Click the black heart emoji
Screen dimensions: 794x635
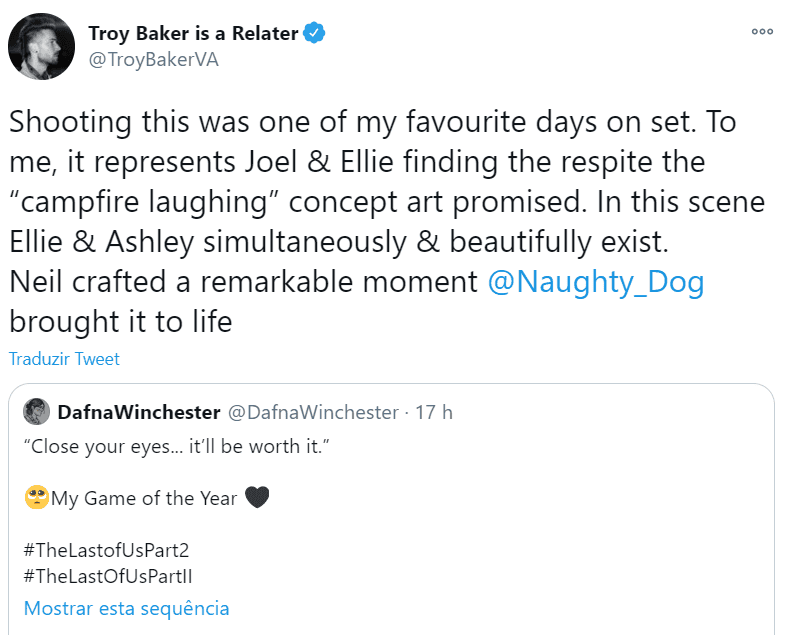[257, 497]
